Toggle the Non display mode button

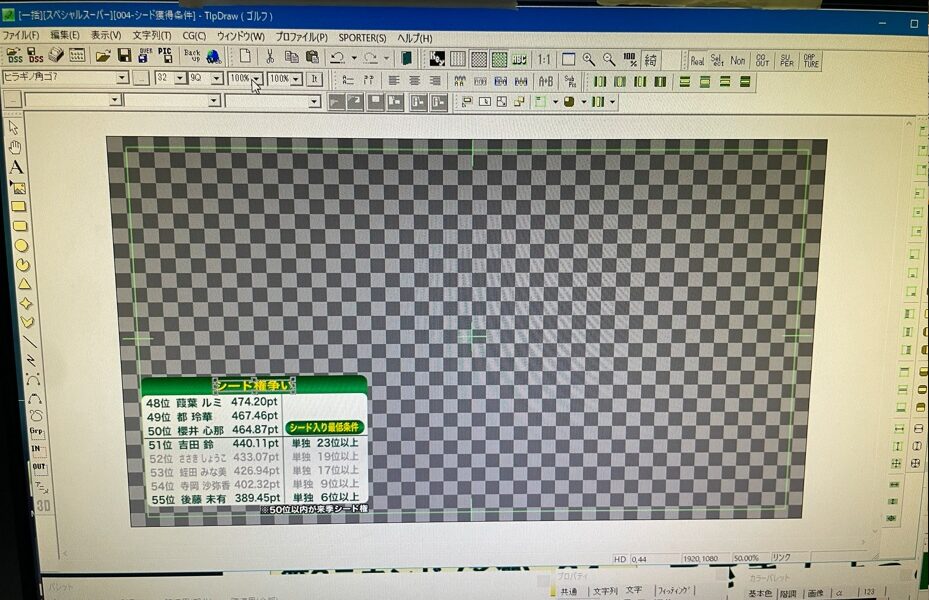pos(738,60)
